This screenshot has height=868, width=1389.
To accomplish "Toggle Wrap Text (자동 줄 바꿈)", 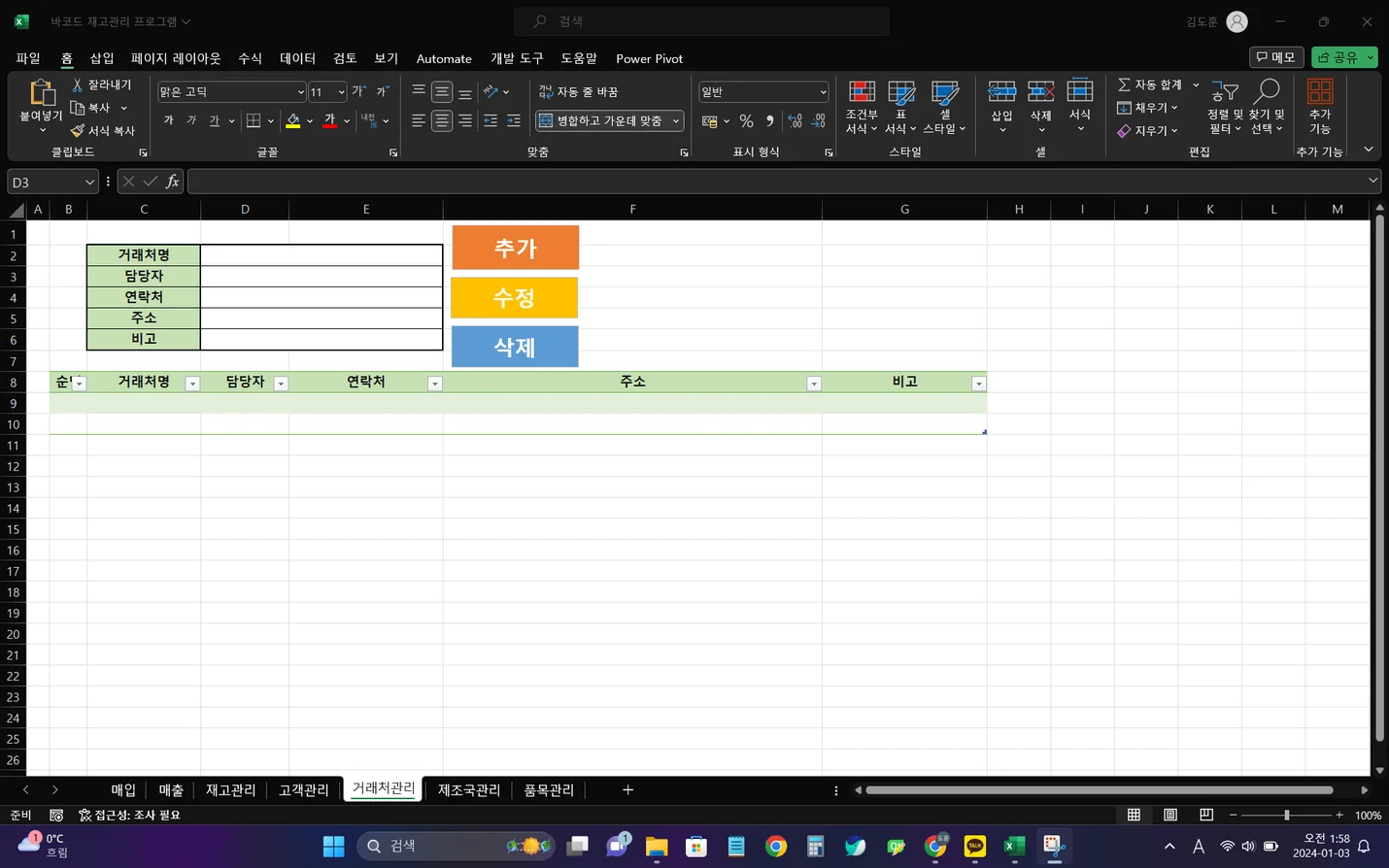I will pos(579,91).
